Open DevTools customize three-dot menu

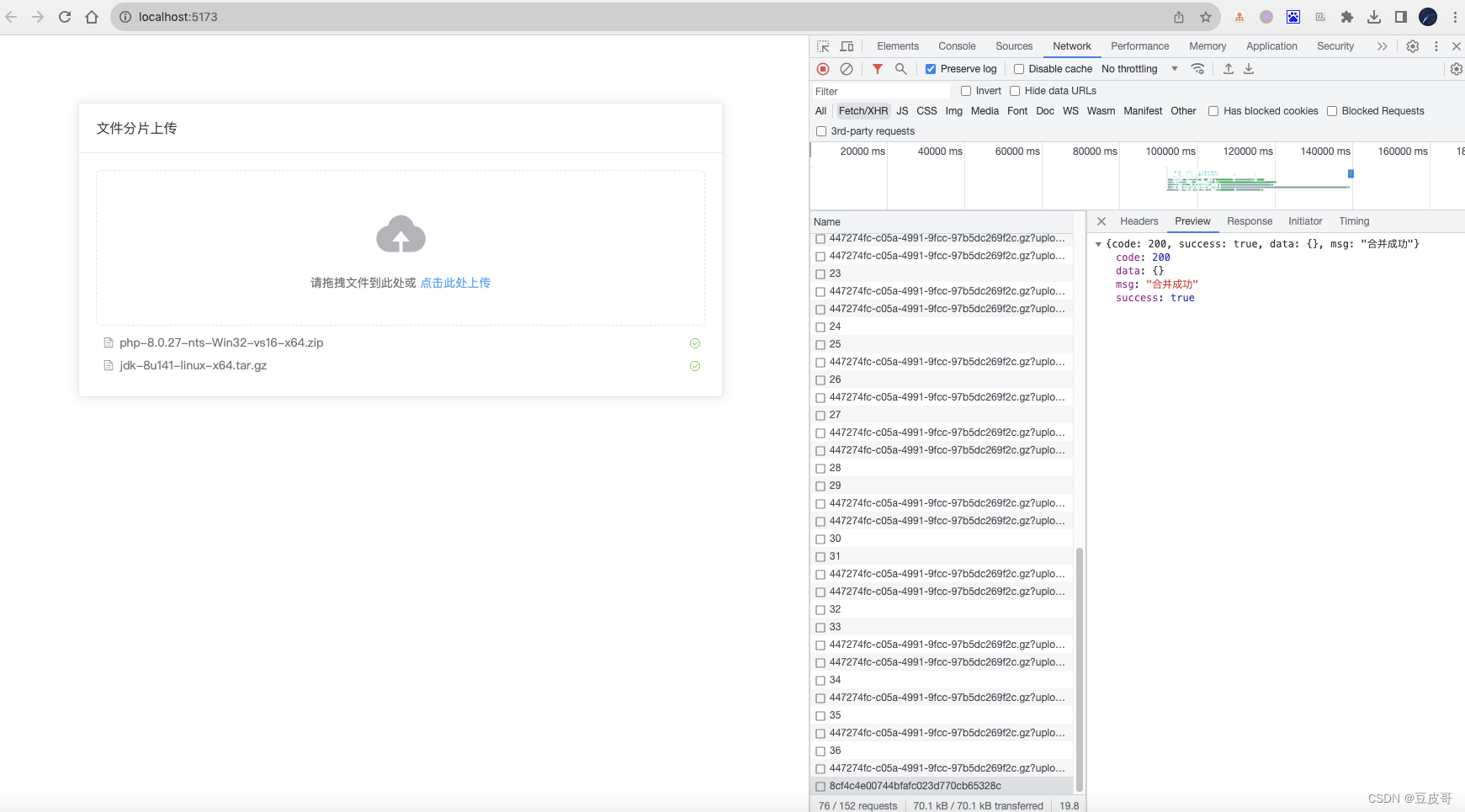click(x=1436, y=46)
